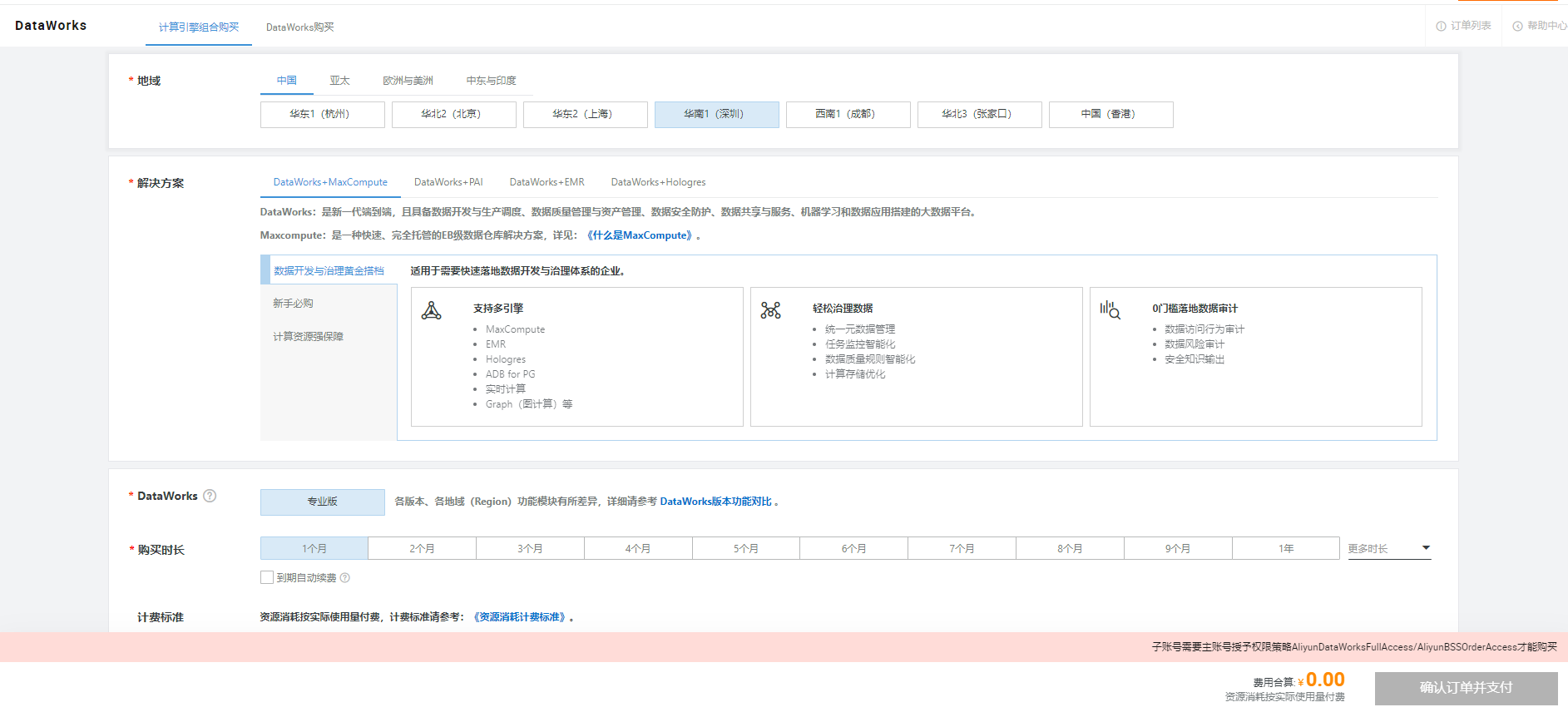Select 7个月 purchase duration
This screenshot has height=712, width=1568.
[962, 549]
